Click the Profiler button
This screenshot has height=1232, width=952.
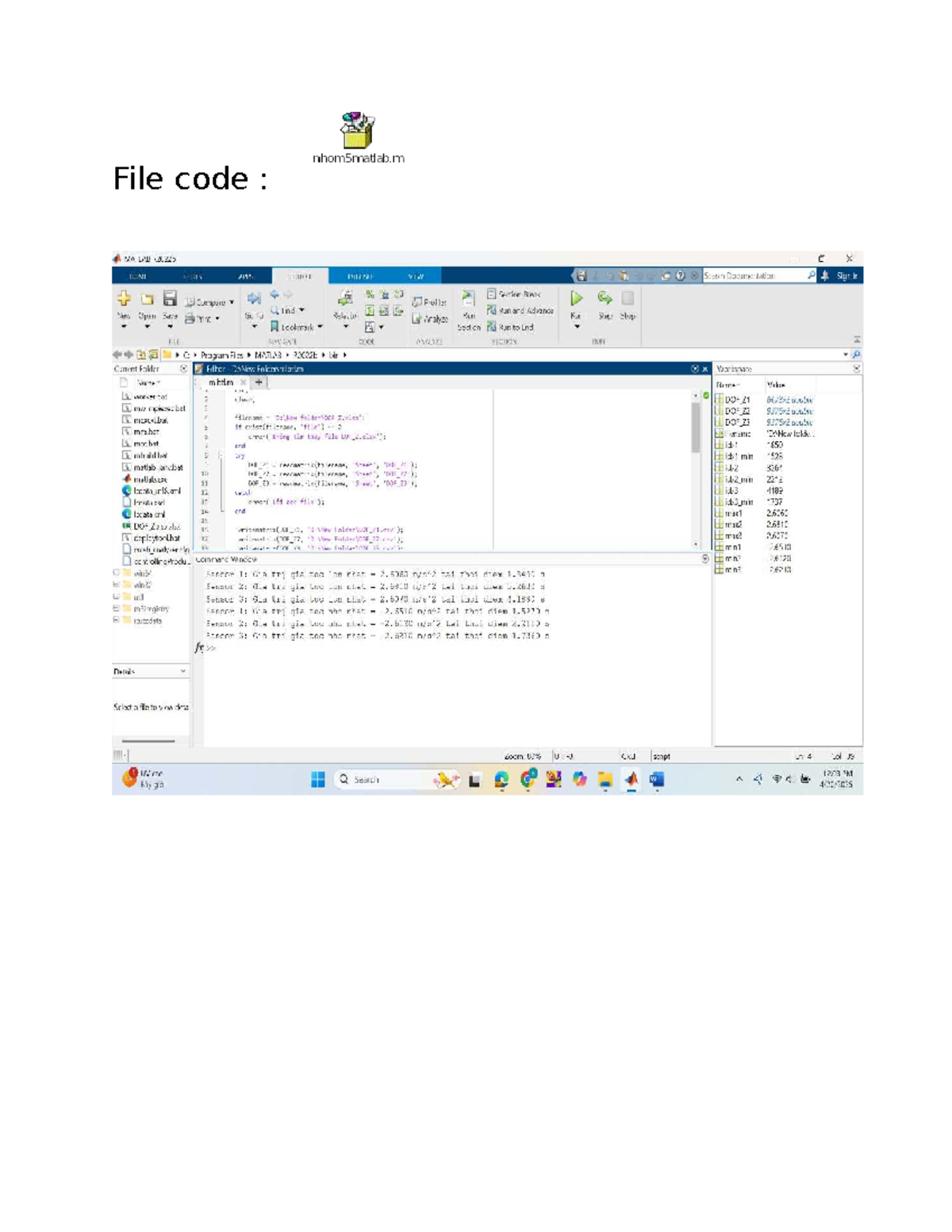pyautogui.click(x=429, y=302)
